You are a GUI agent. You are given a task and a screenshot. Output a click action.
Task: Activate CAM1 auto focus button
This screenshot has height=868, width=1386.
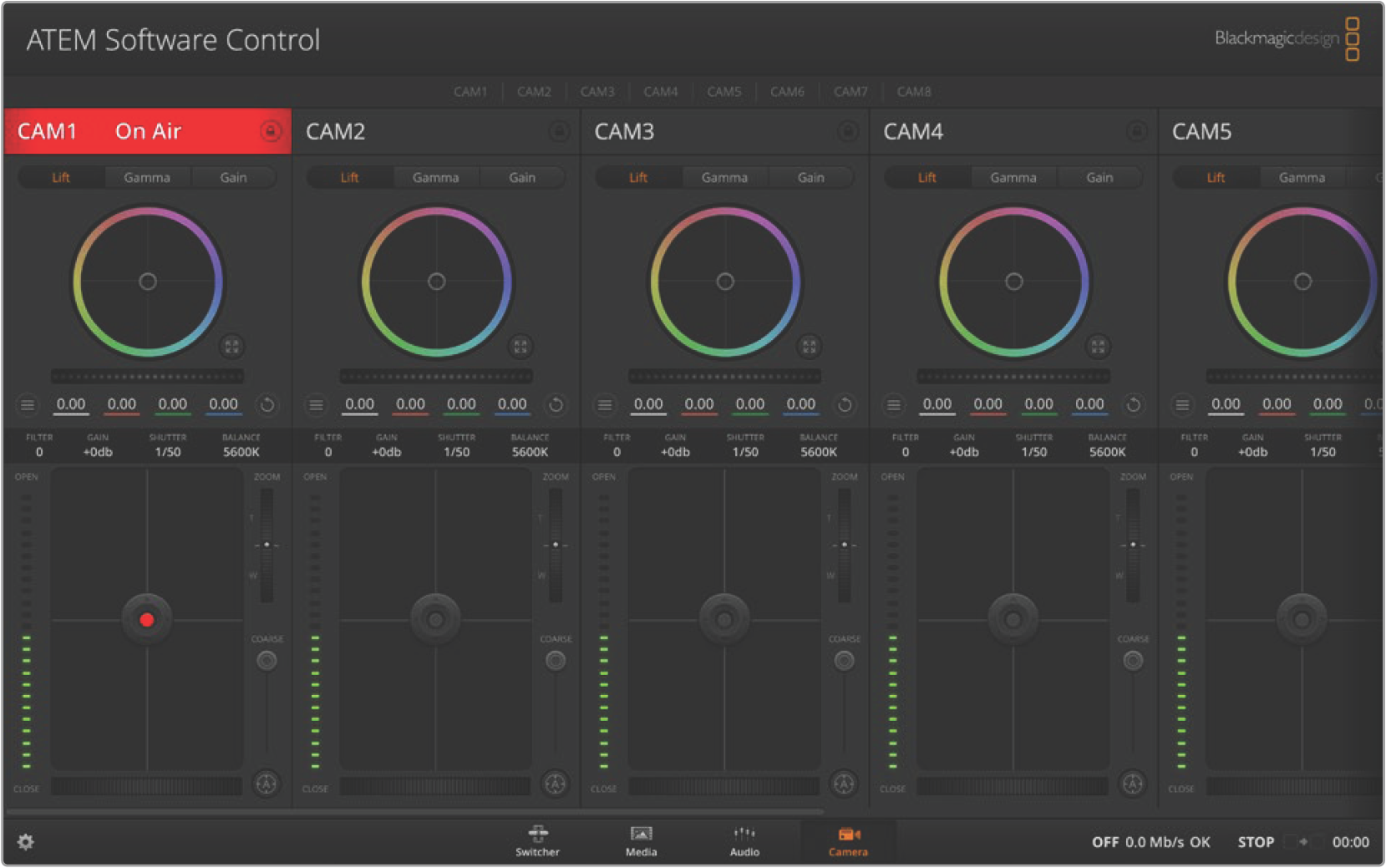point(267,784)
